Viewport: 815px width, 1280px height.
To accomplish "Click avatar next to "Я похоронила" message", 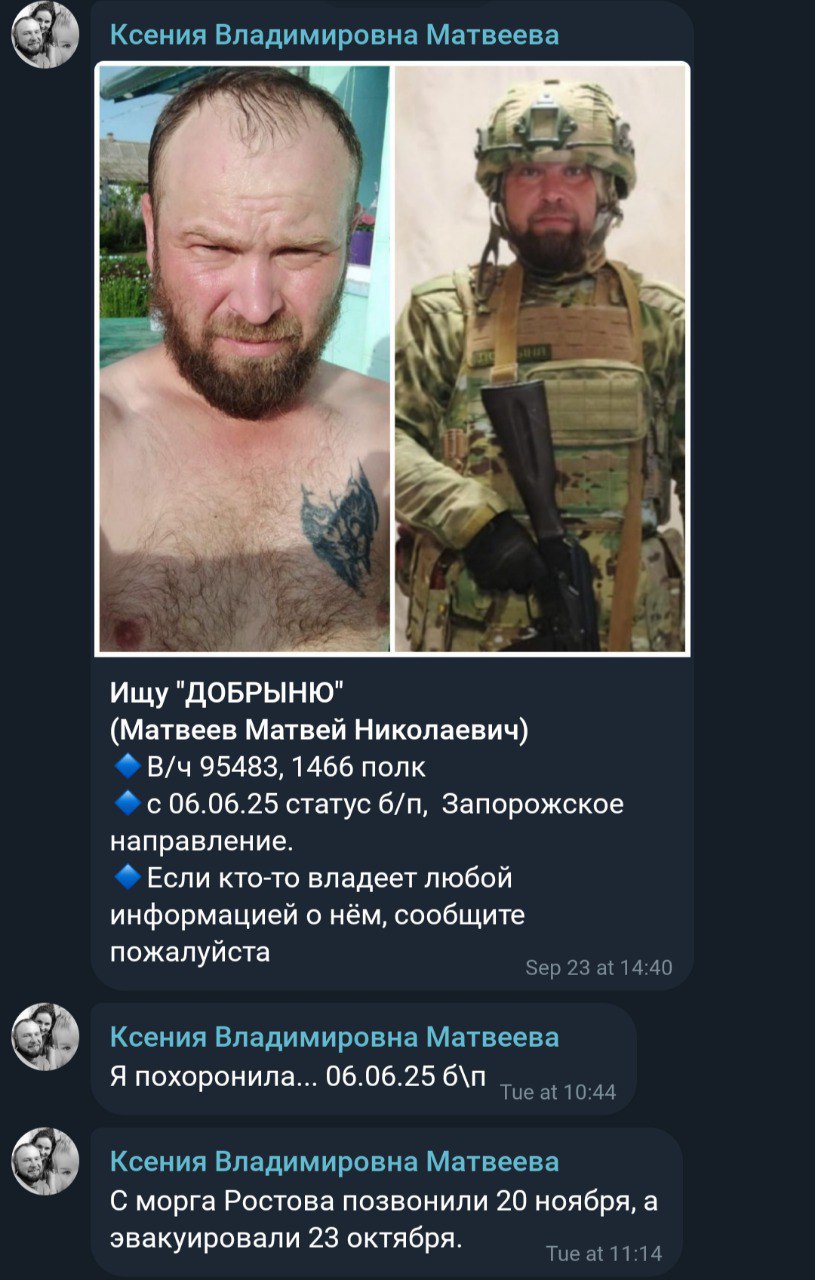I will (x=45, y=1037).
